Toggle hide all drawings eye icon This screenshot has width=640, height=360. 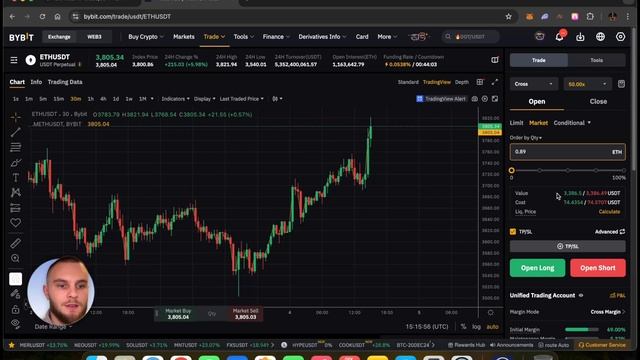click(16, 324)
